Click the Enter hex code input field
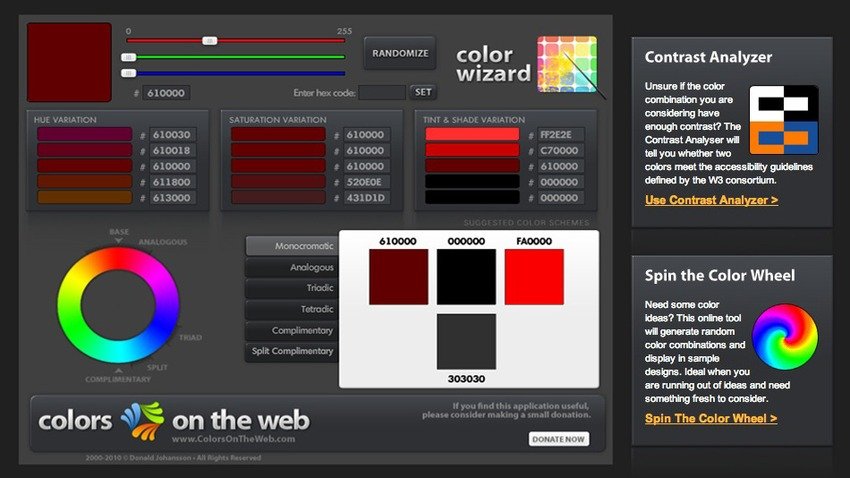 click(382, 93)
